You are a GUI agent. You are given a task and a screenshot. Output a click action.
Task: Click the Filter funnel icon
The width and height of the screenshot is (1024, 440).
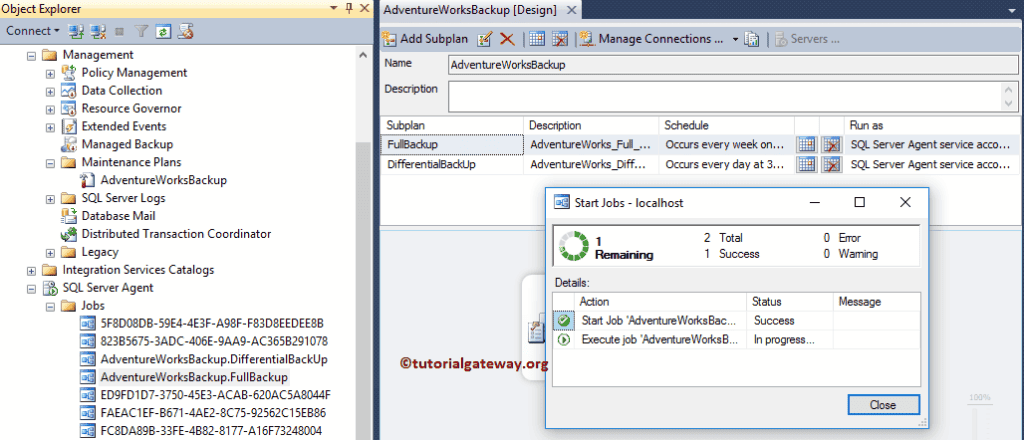[x=140, y=31]
